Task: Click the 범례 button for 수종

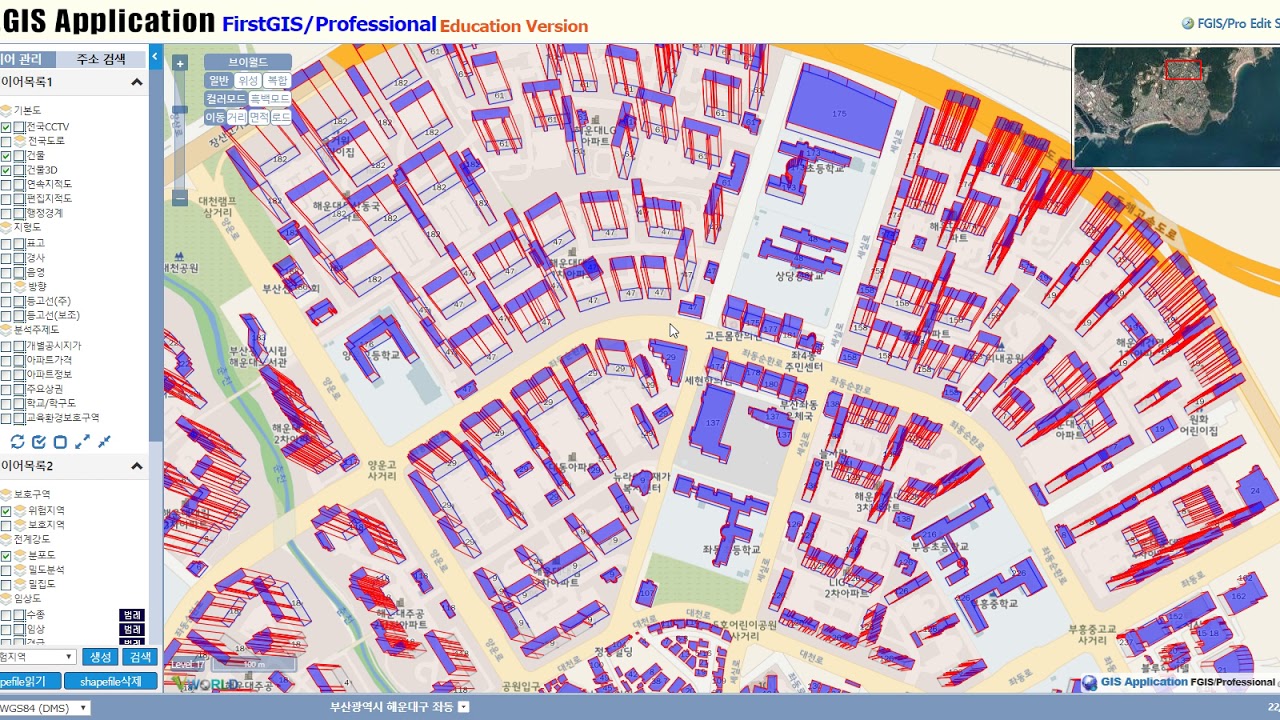Action: tap(132, 615)
